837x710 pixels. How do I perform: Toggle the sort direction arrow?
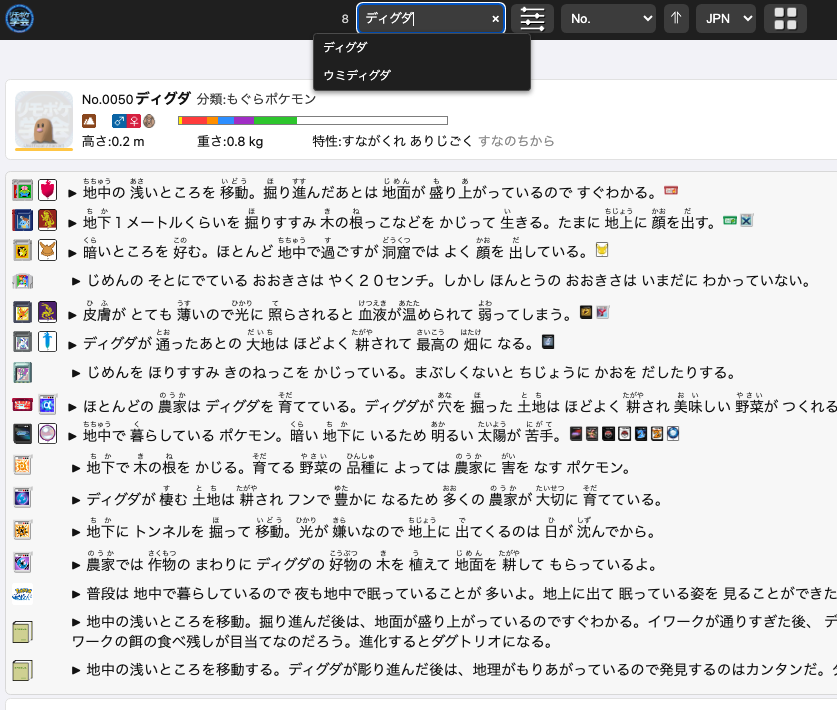676,19
